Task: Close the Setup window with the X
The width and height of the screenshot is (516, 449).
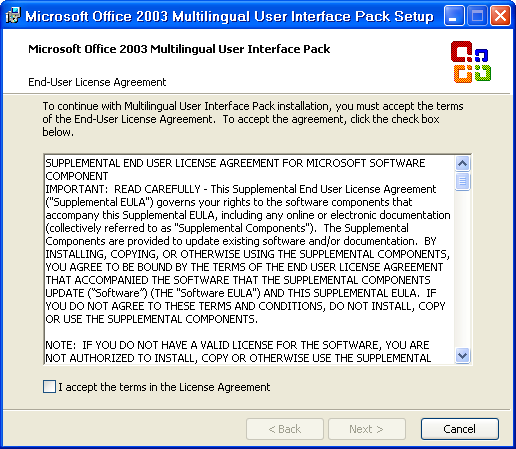Action: point(500,16)
